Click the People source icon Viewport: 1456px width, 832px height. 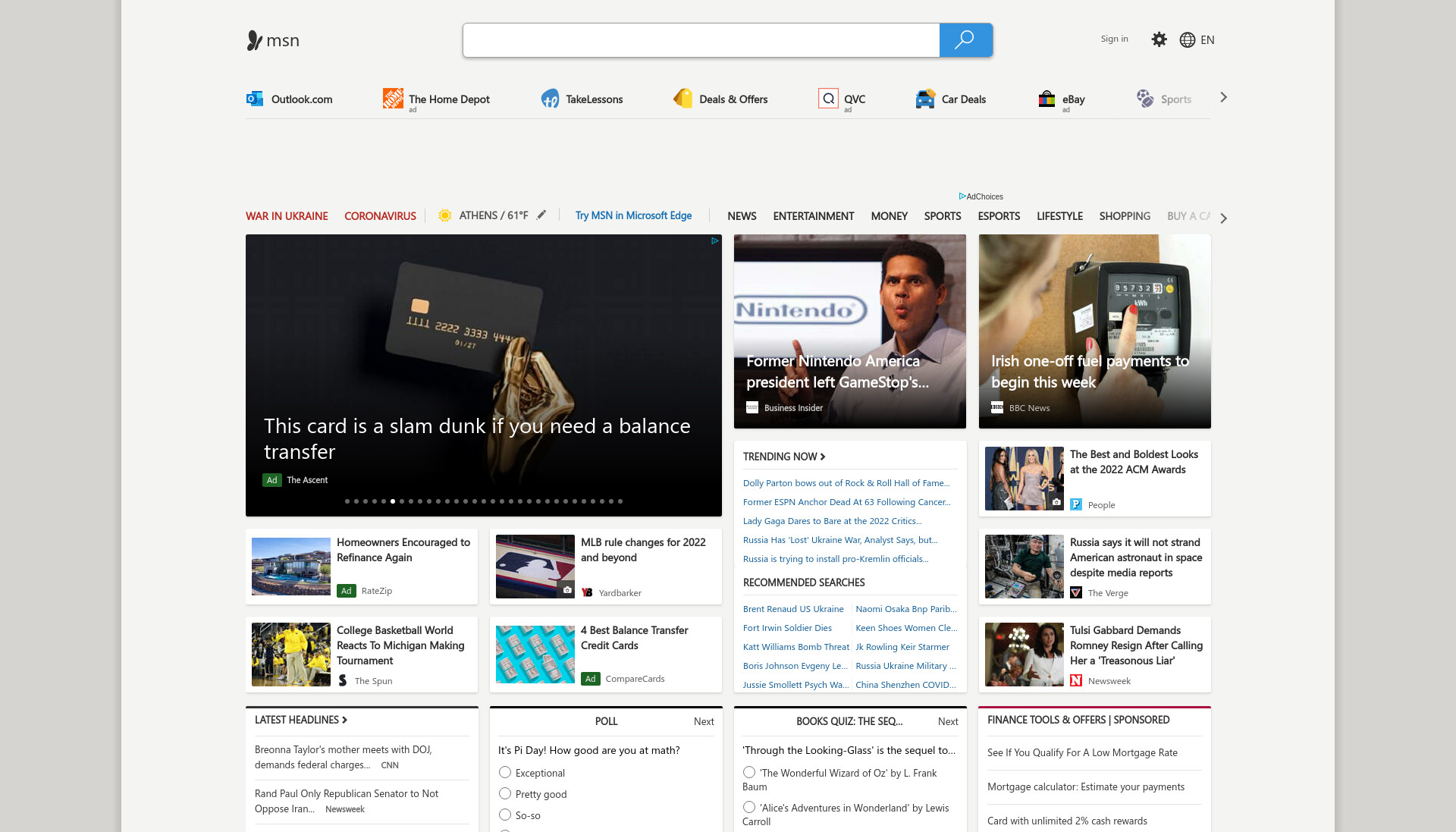click(x=1076, y=504)
